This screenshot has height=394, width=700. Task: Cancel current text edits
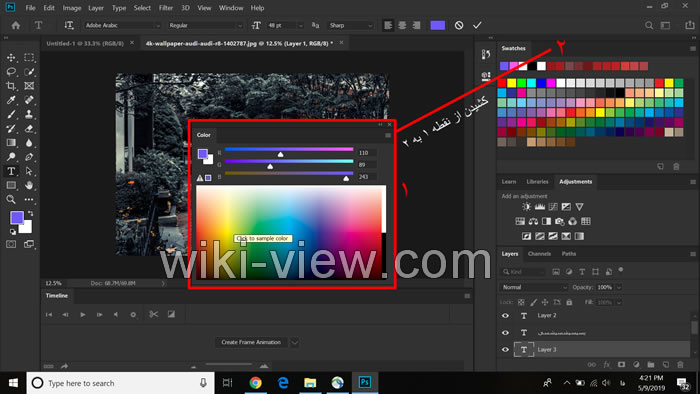(x=459, y=25)
